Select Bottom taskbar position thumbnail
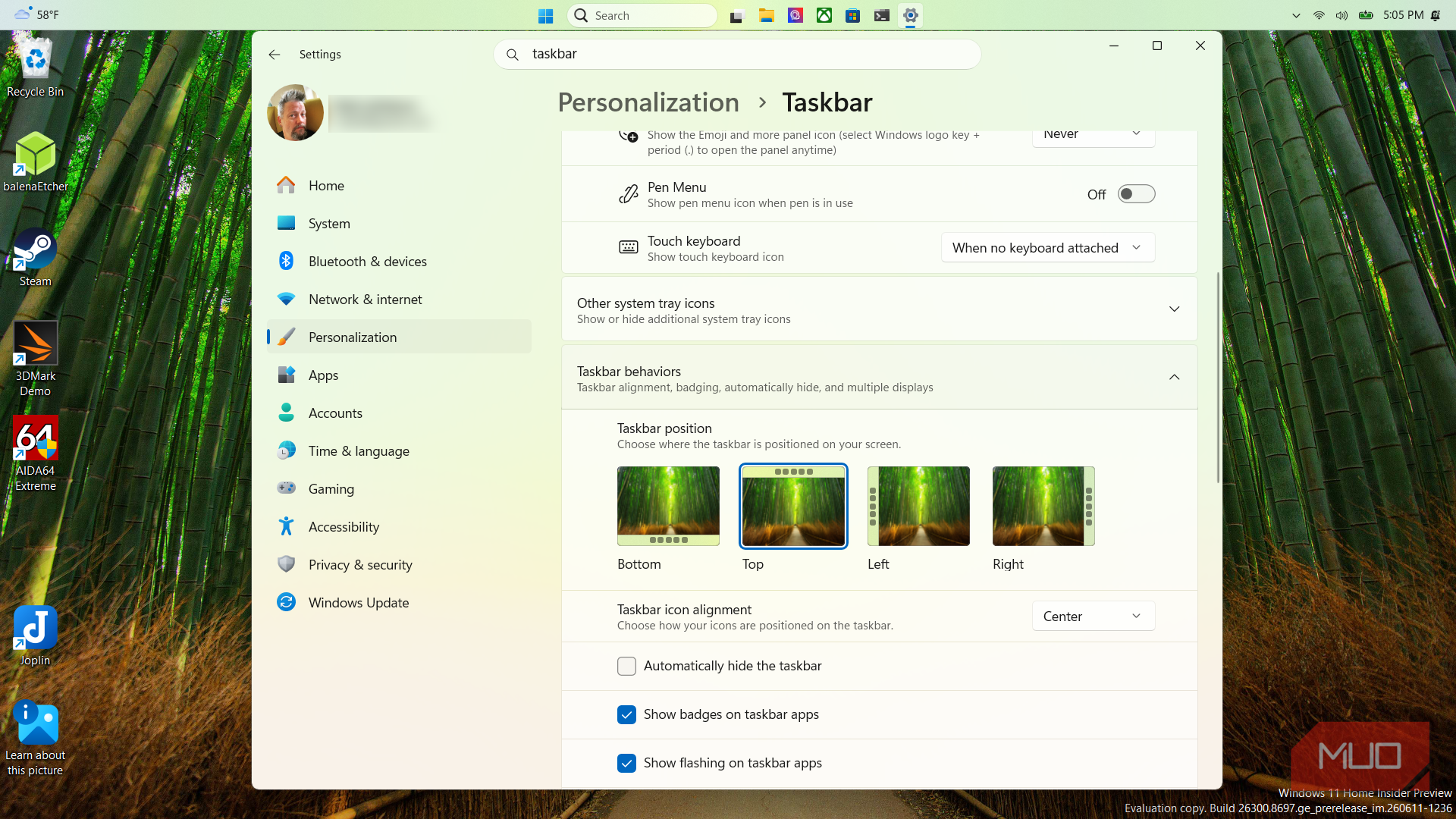This screenshot has width=1456, height=819. (668, 506)
